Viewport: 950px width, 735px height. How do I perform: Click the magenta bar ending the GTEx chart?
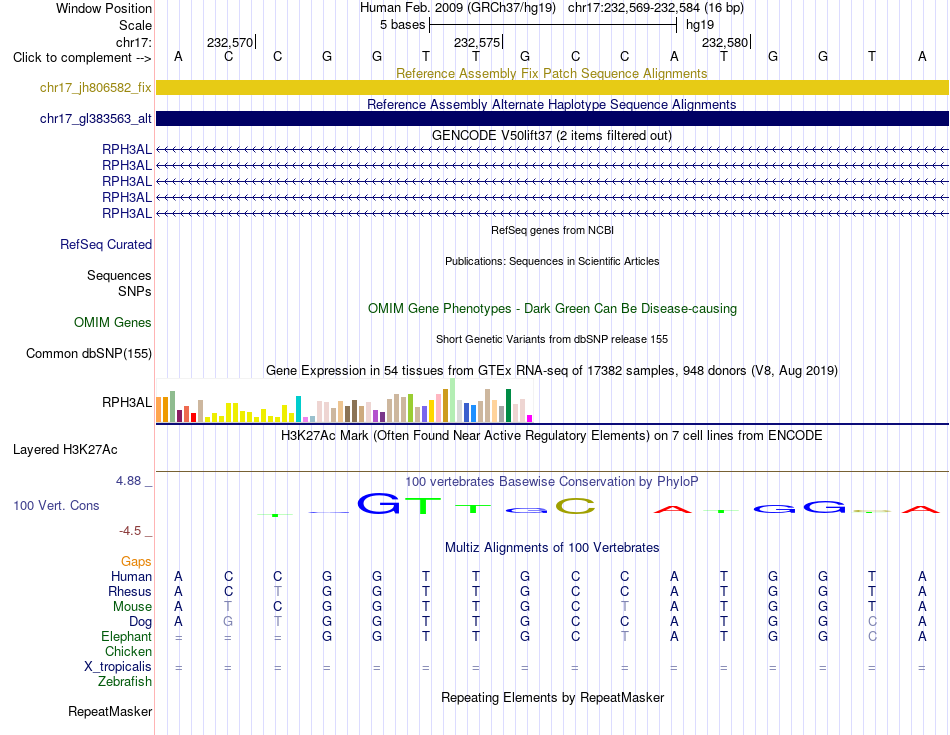tap(530, 418)
